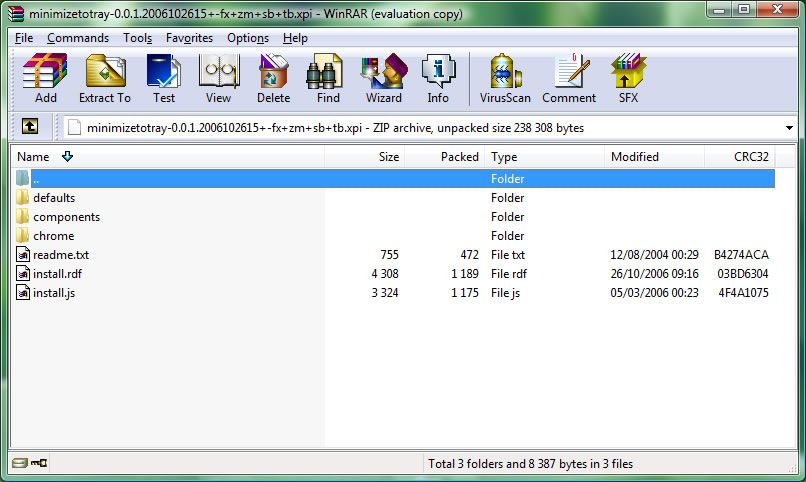This screenshot has width=806, height=482.
Task: Click the SFX toolbar icon
Action: [628, 78]
